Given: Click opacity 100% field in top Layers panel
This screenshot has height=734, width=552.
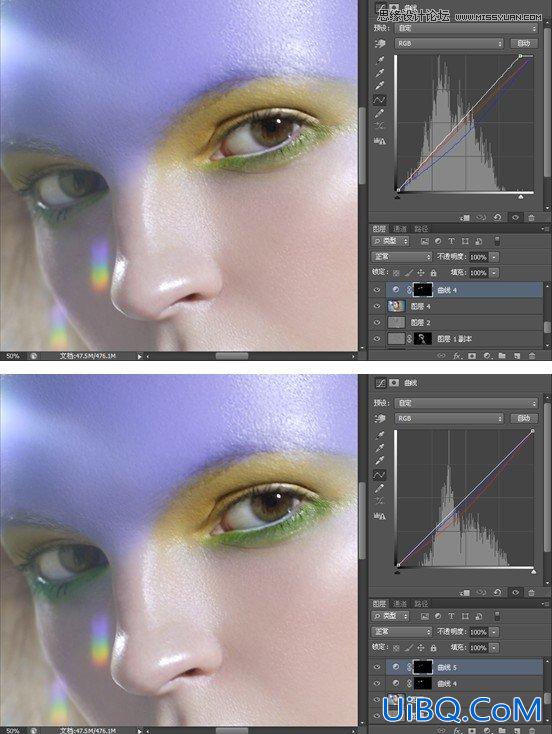Looking at the screenshot, I should pos(478,257).
